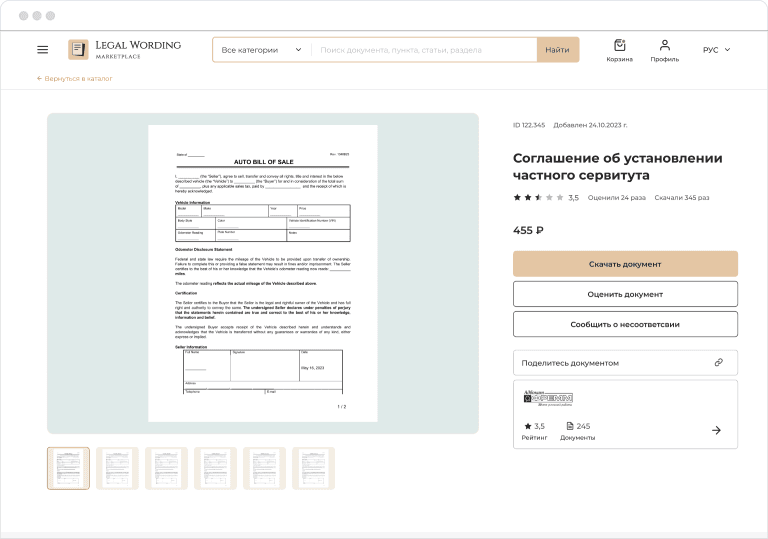Click the Оценить документ button
768x539 pixels.
tap(625, 294)
